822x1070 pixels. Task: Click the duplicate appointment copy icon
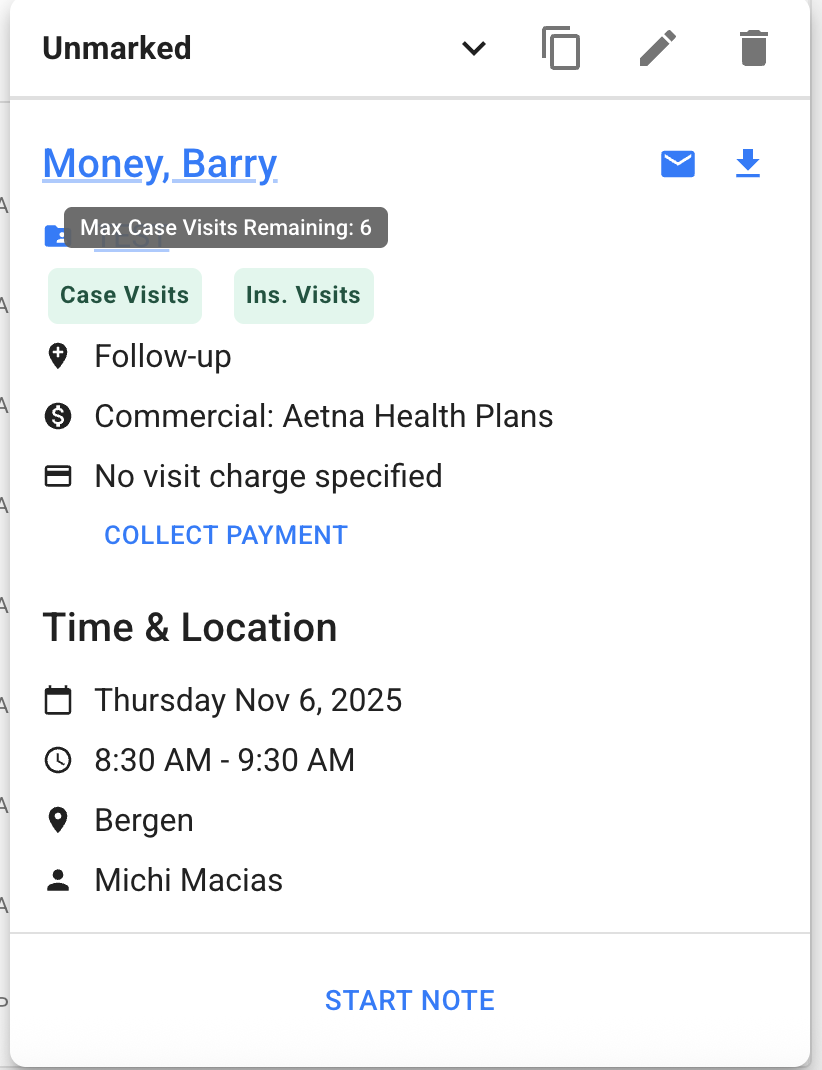coord(561,48)
